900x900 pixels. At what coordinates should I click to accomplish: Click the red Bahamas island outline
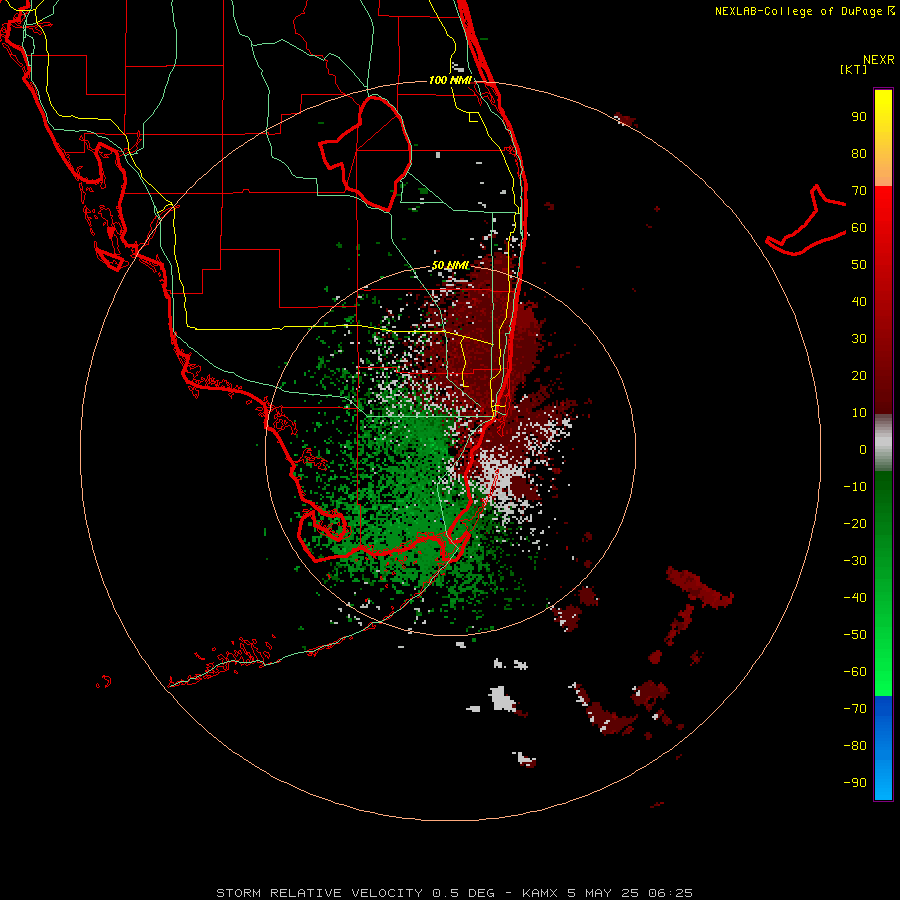[x=806, y=221]
